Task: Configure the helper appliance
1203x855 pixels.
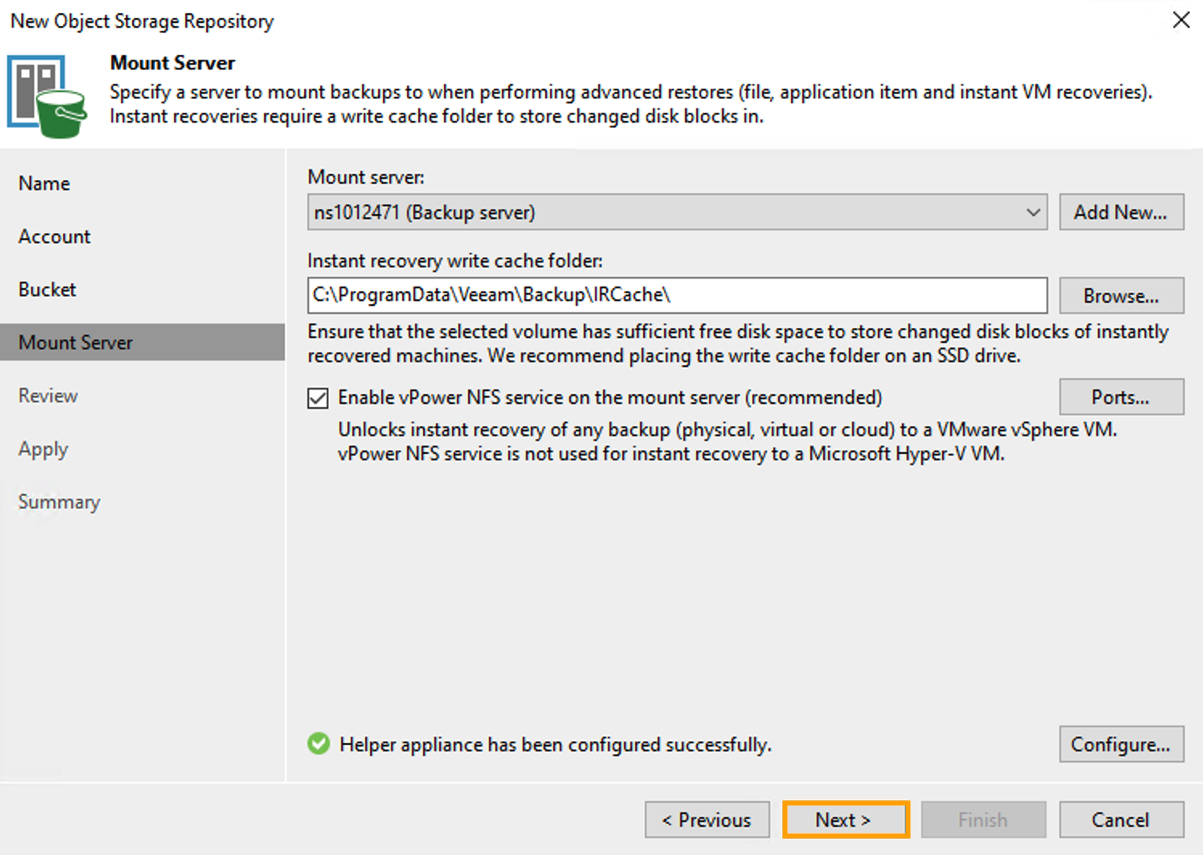Action: pos(1121,744)
